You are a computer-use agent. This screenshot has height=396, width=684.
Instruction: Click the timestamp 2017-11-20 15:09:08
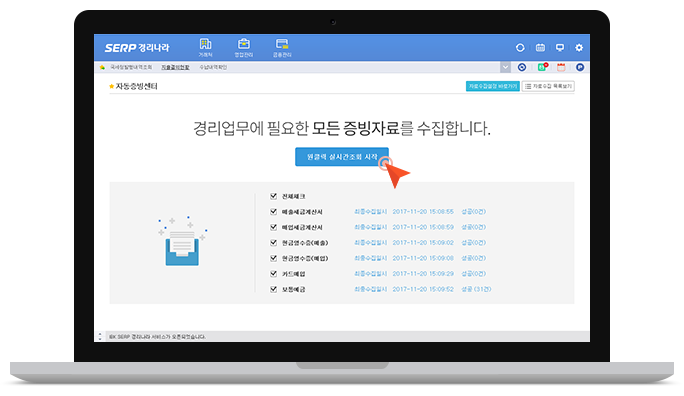pos(423,258)
